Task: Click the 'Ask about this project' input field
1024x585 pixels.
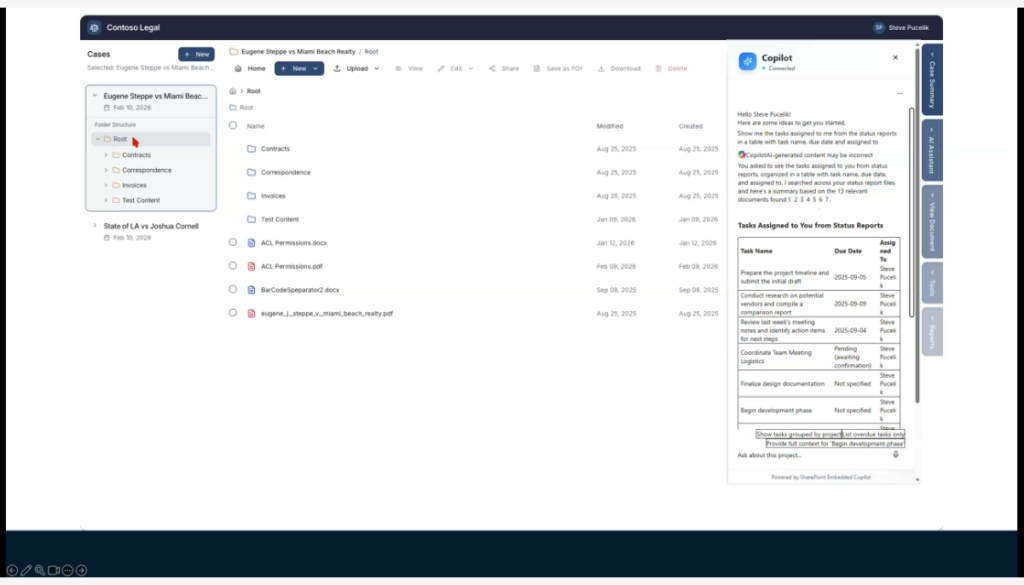Action: pos(810,455)
